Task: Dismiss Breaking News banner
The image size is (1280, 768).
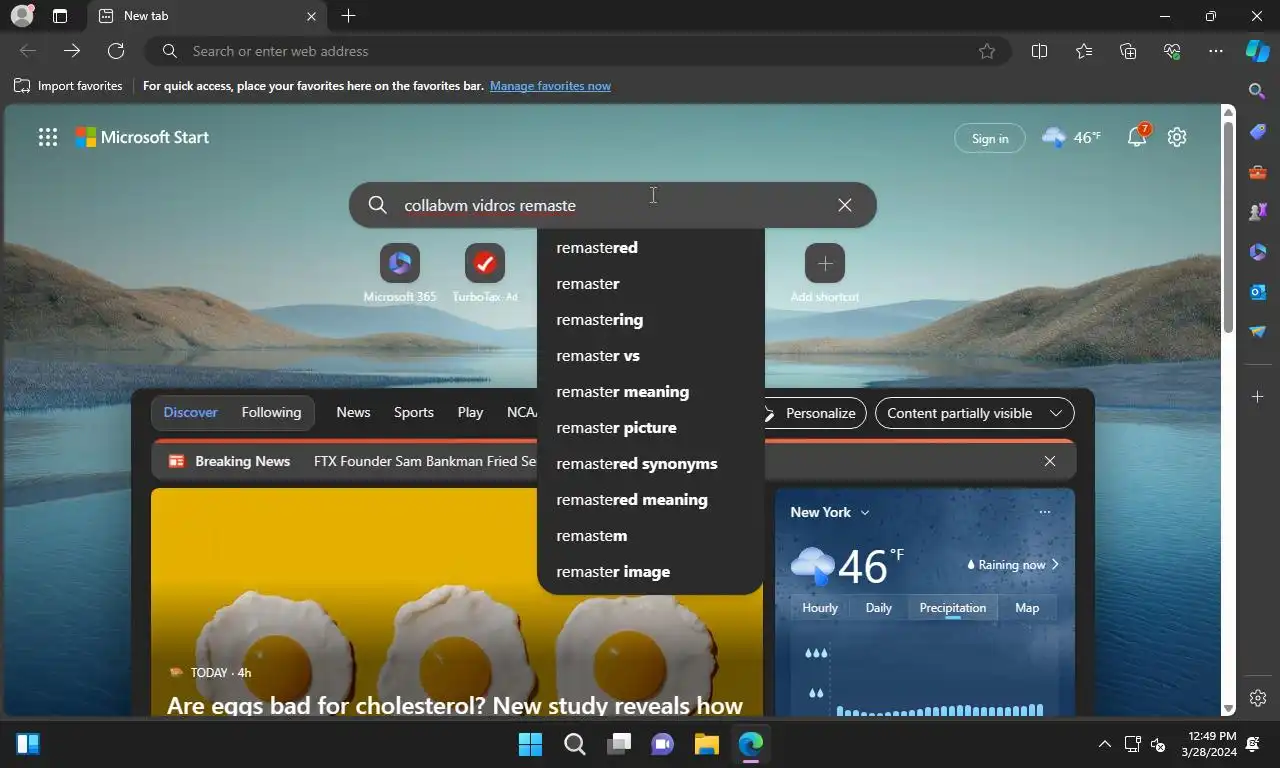Action: [1050, 461]
